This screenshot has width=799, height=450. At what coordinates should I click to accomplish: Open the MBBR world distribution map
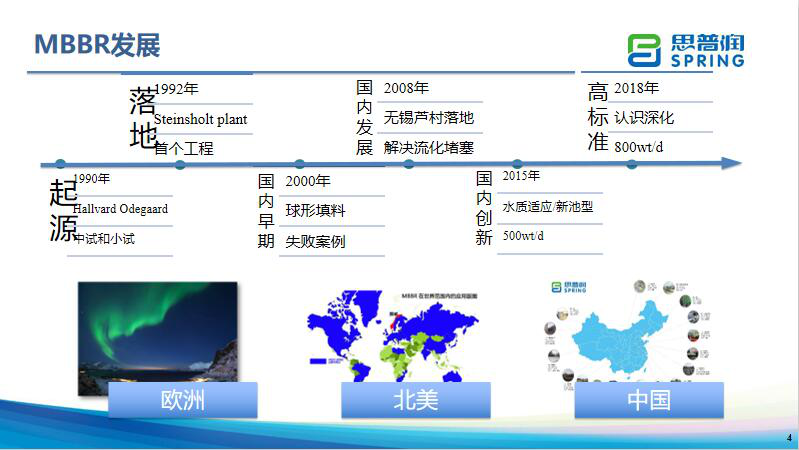[392, 331]
